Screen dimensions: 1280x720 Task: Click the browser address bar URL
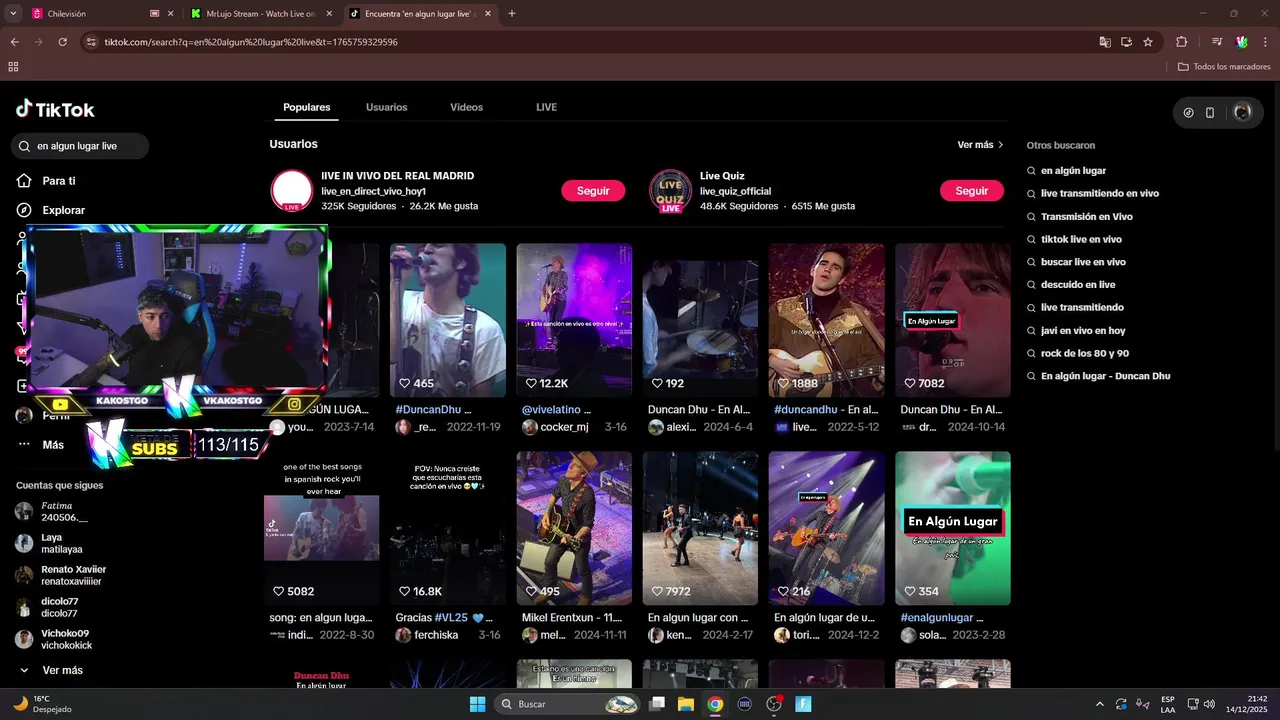coord(250,42)
